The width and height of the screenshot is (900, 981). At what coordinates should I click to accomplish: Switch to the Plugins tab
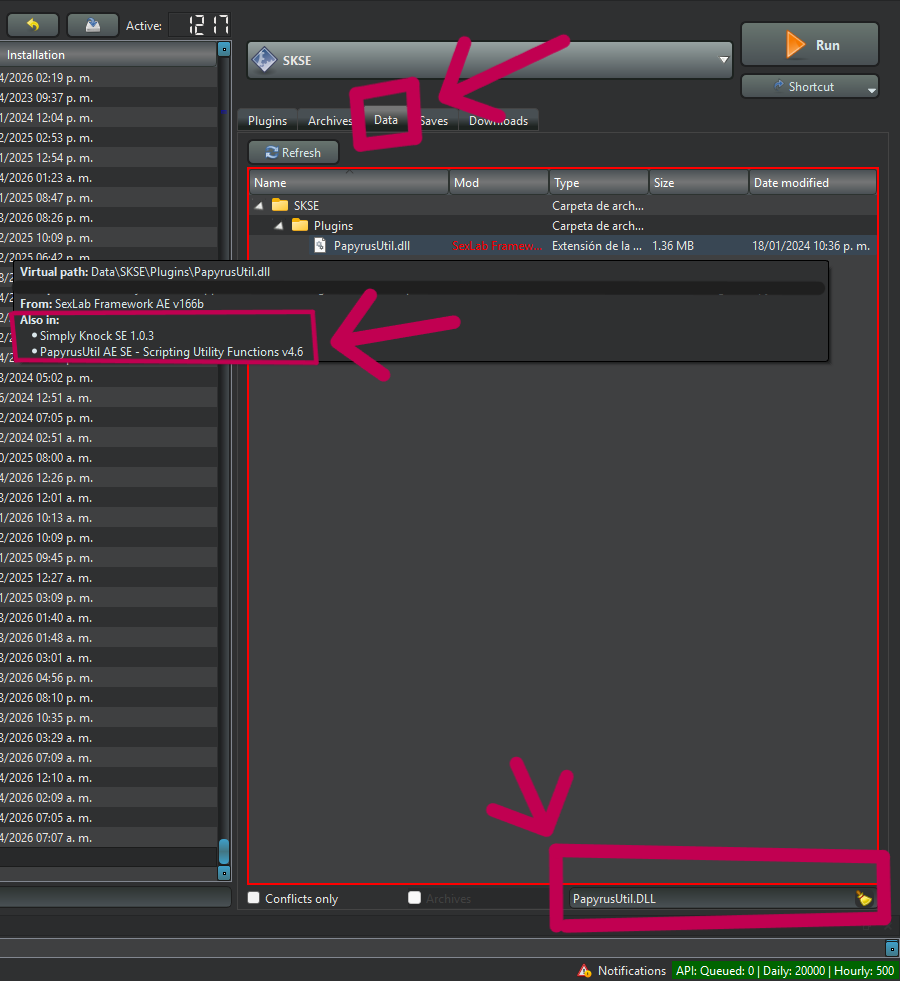click(x=267, y=121)
